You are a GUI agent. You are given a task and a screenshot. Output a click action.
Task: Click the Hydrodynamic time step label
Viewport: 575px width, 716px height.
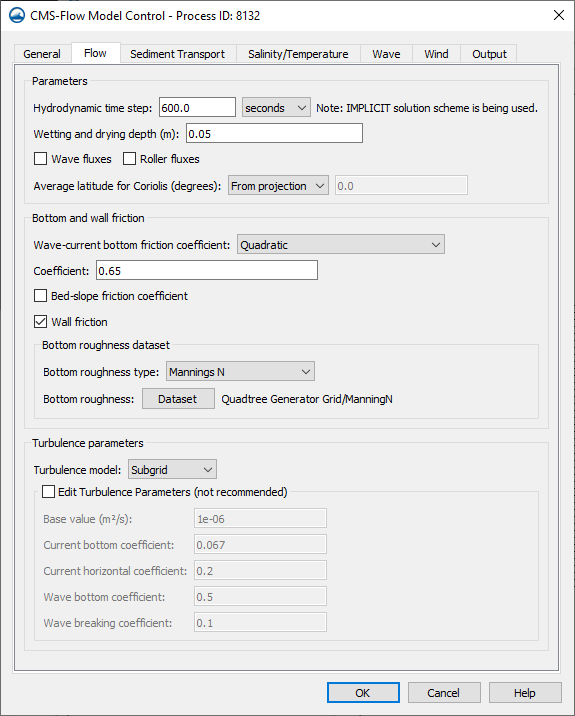[x=93, y=108]
